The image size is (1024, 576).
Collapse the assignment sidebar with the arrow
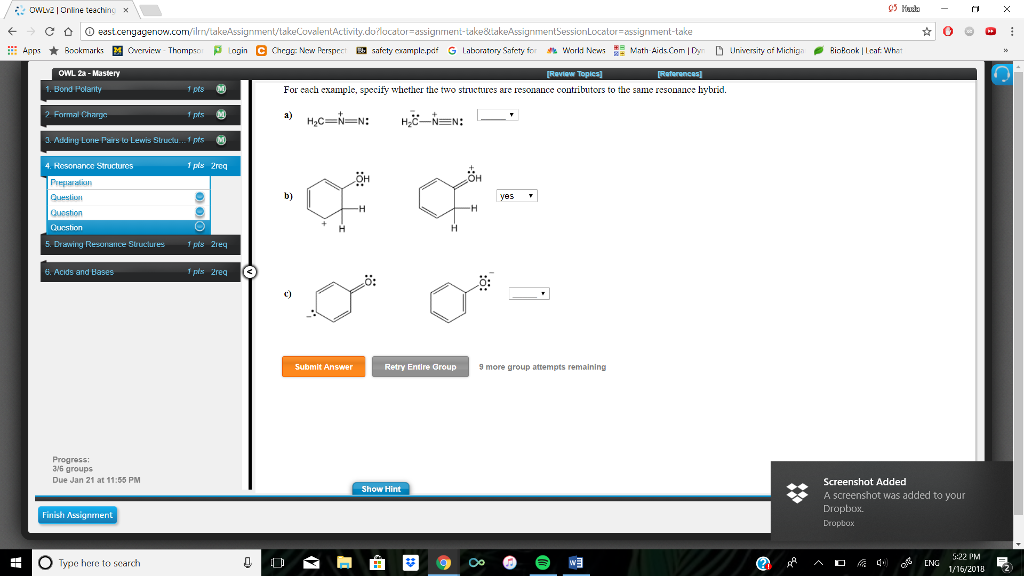248,272
